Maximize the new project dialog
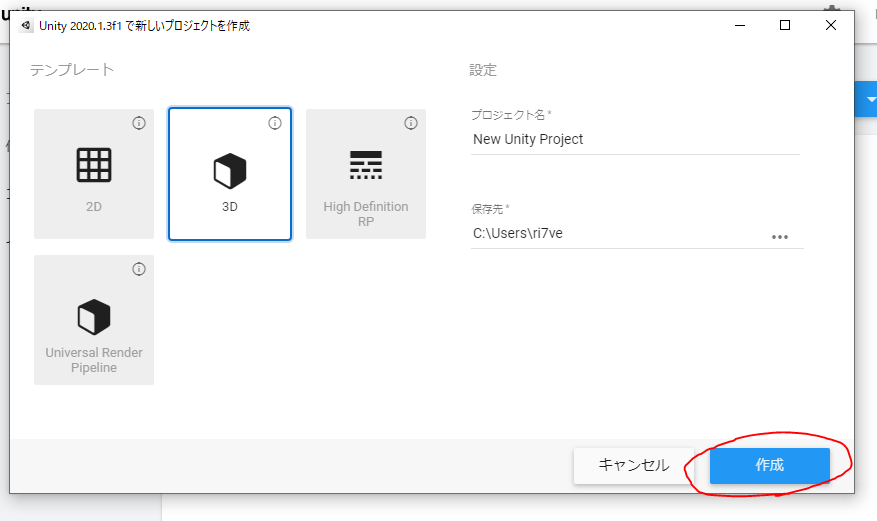 click(785, 25)
